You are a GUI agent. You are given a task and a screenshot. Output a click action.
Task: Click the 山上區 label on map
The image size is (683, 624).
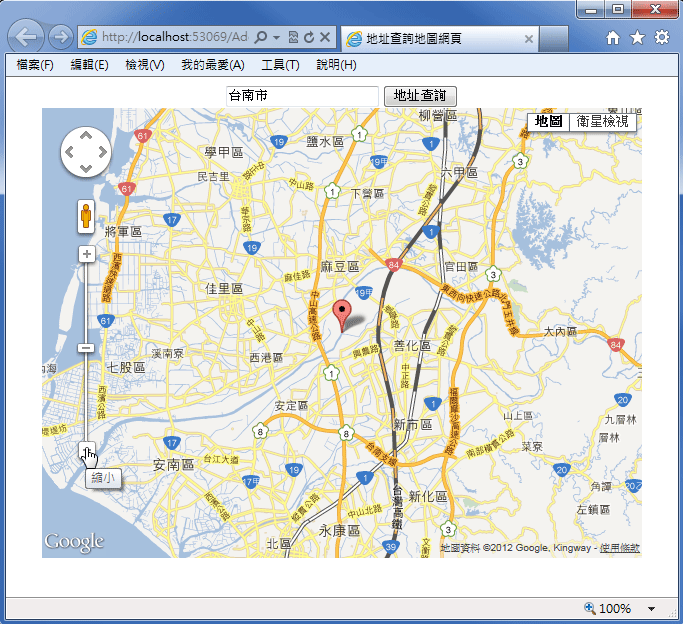[518, 416]
